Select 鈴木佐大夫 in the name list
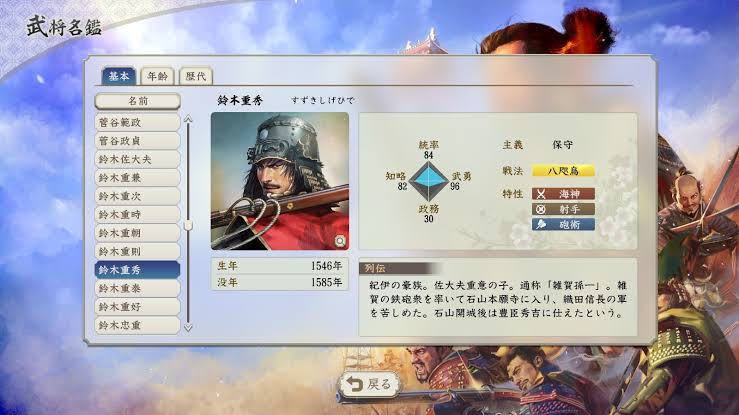This screenshot has height=415, width=739. click(x=137, y=159)
